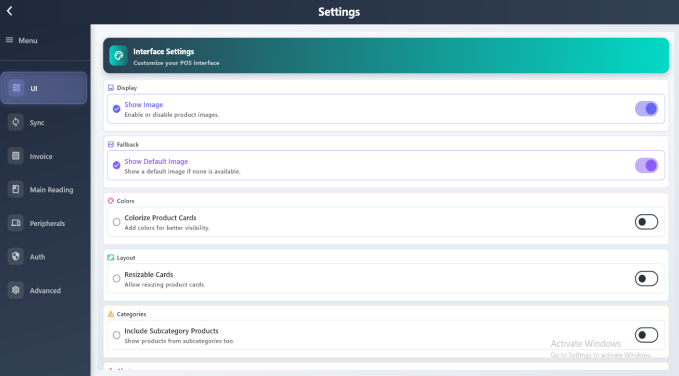Open Main Reading settings tab
Viewport: 679px width, 376px height.
pyautogui.click(x=44, y=189)
